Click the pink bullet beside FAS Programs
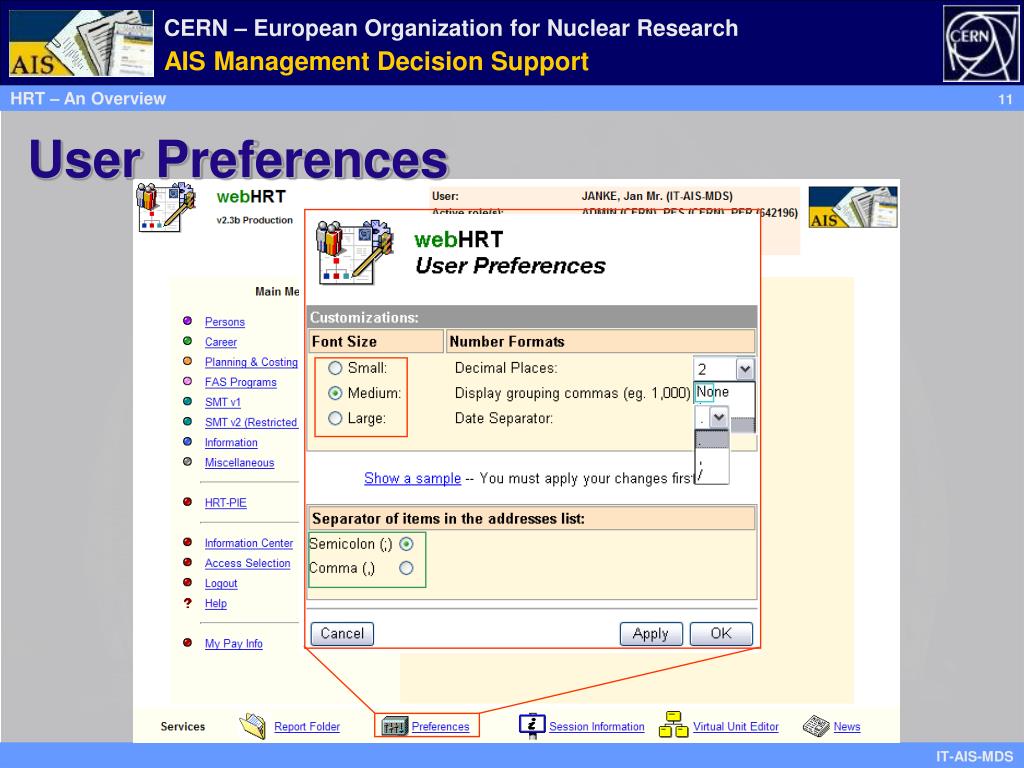 pyautogui.click(x=187, y=381)
